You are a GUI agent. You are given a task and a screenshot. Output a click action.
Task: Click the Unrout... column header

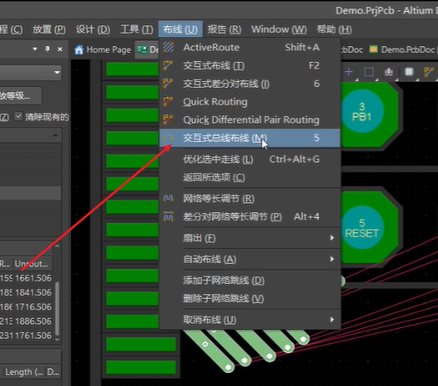coord(32,264)
